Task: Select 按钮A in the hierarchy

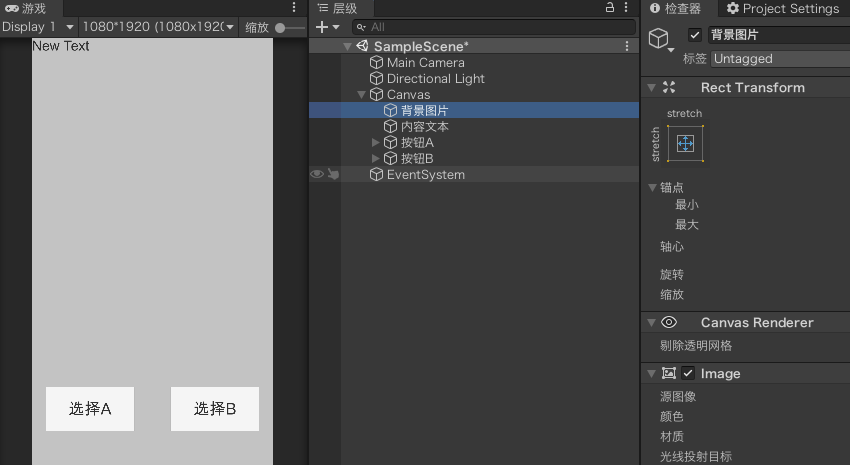Action: pos(417,143)
